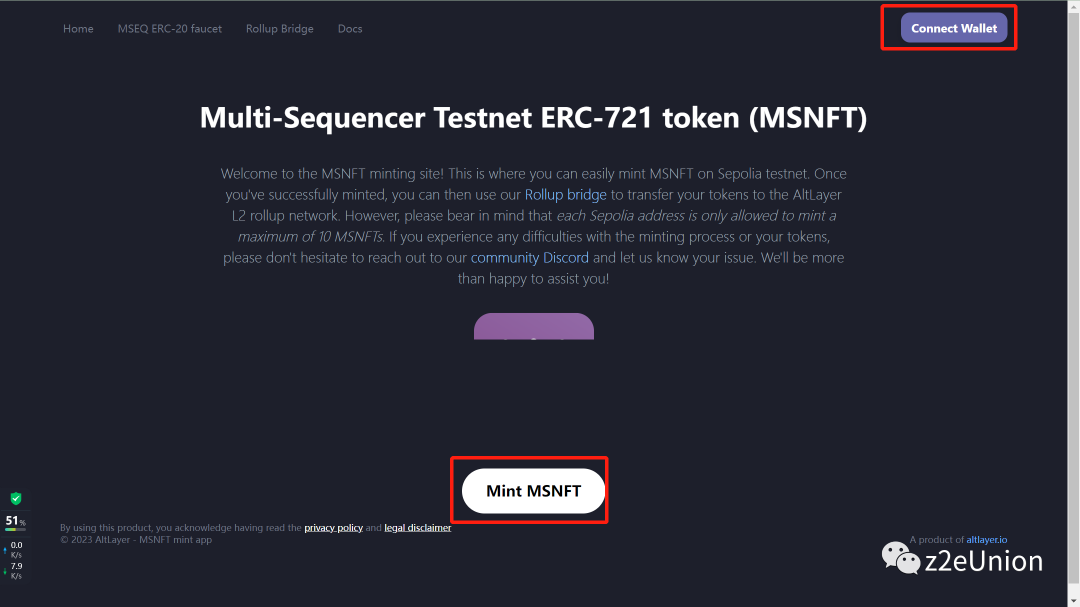
Task: Open the community Discord link
Action: pyautogui.click(x=530, y=258)
